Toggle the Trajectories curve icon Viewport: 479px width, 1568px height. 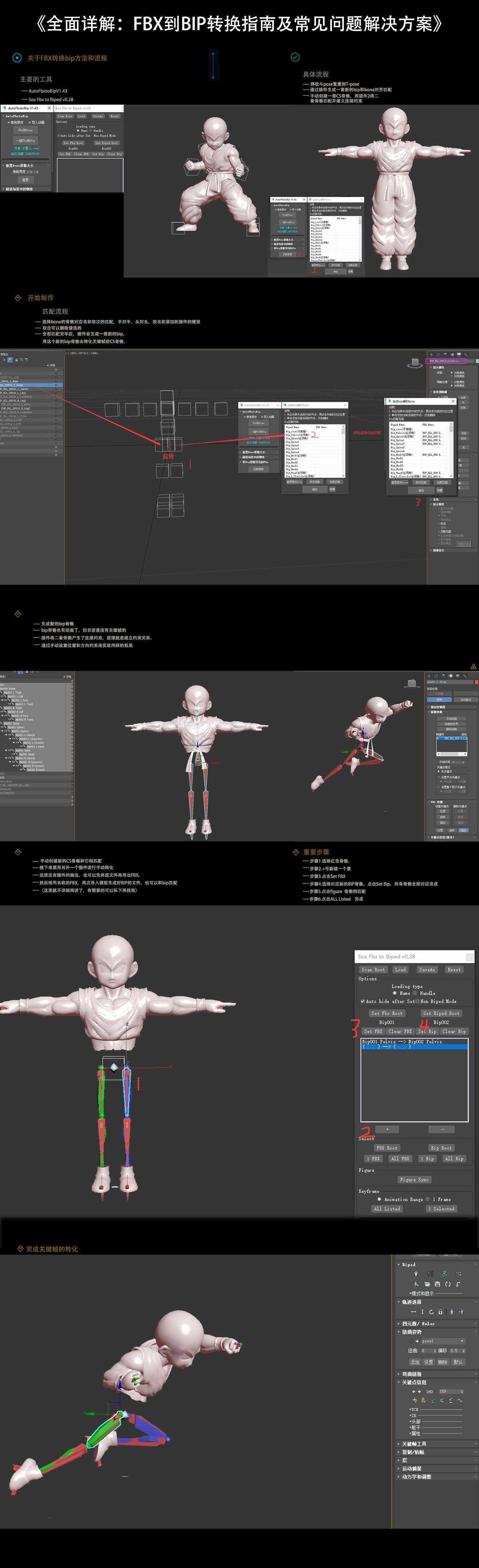point(459,1401)
